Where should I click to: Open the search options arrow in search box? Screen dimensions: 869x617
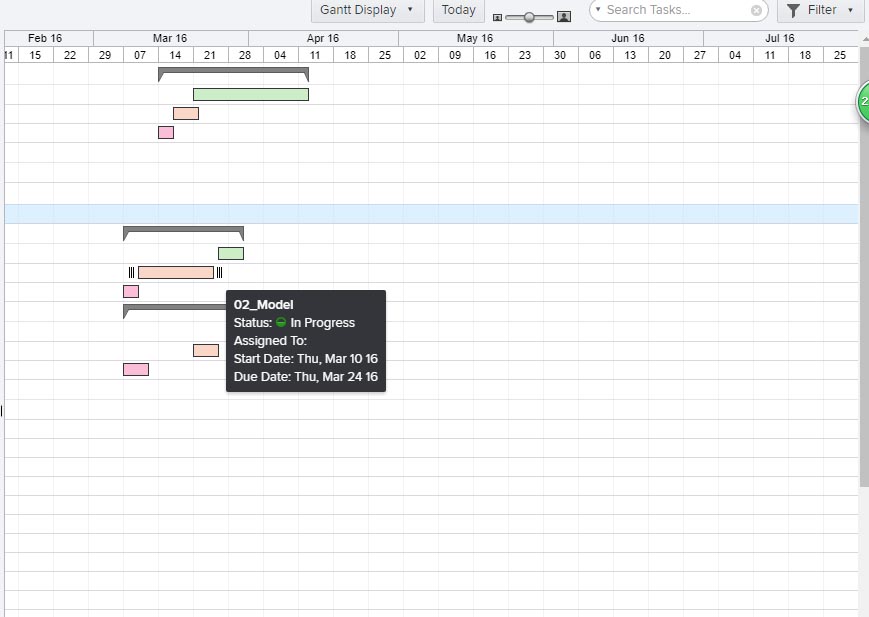tap(598, 9)
